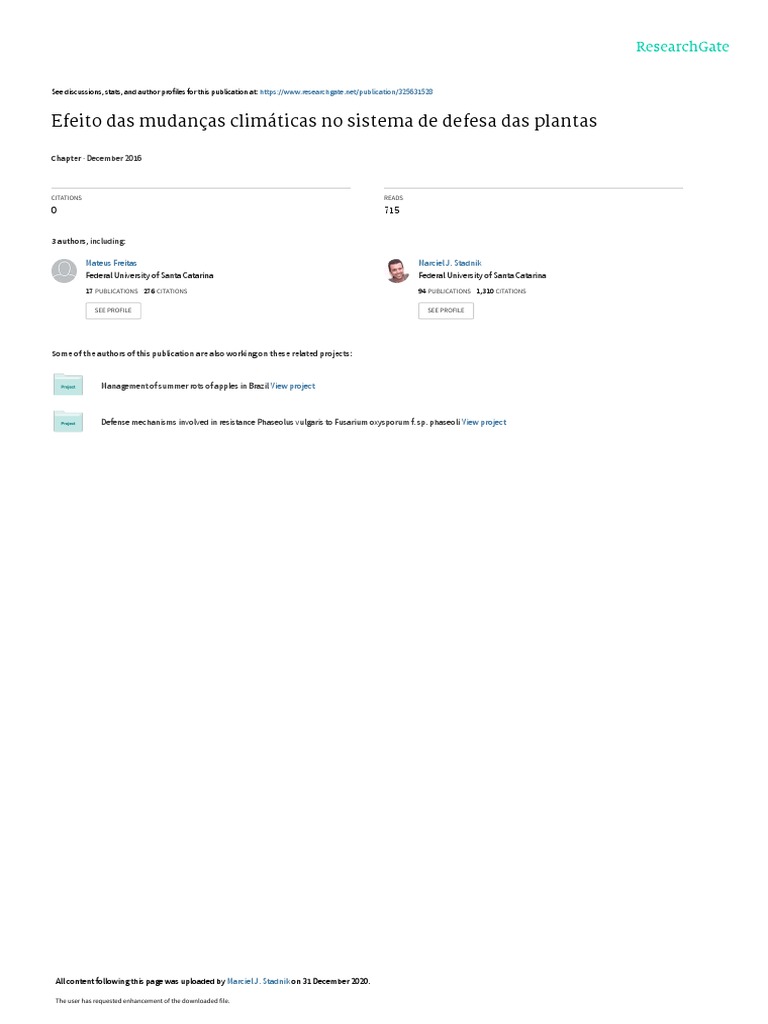This screenshot has width=768, height=1024.
Task: Open View project link for Fusarium project
Action: point(484,423)
